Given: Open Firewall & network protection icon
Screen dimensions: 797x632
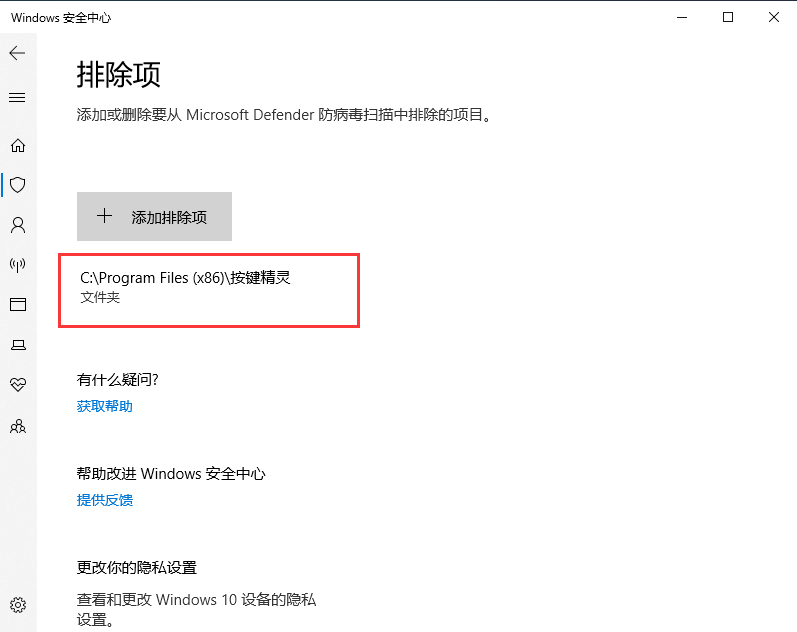Looking at the screenshot, I should (18, 264).
